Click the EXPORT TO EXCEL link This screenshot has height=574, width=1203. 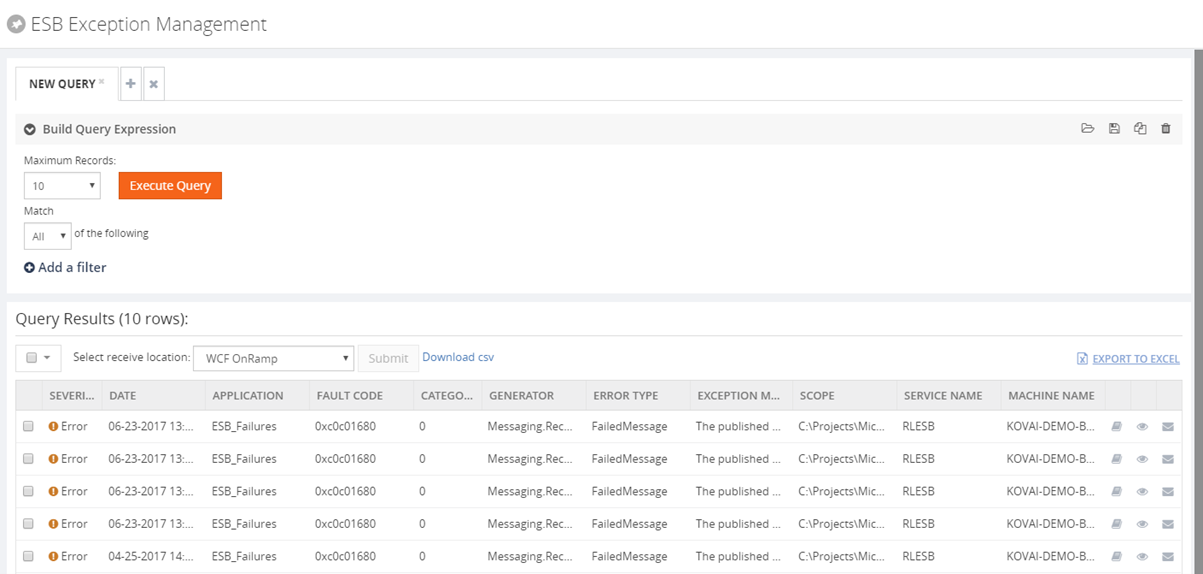1136,359
